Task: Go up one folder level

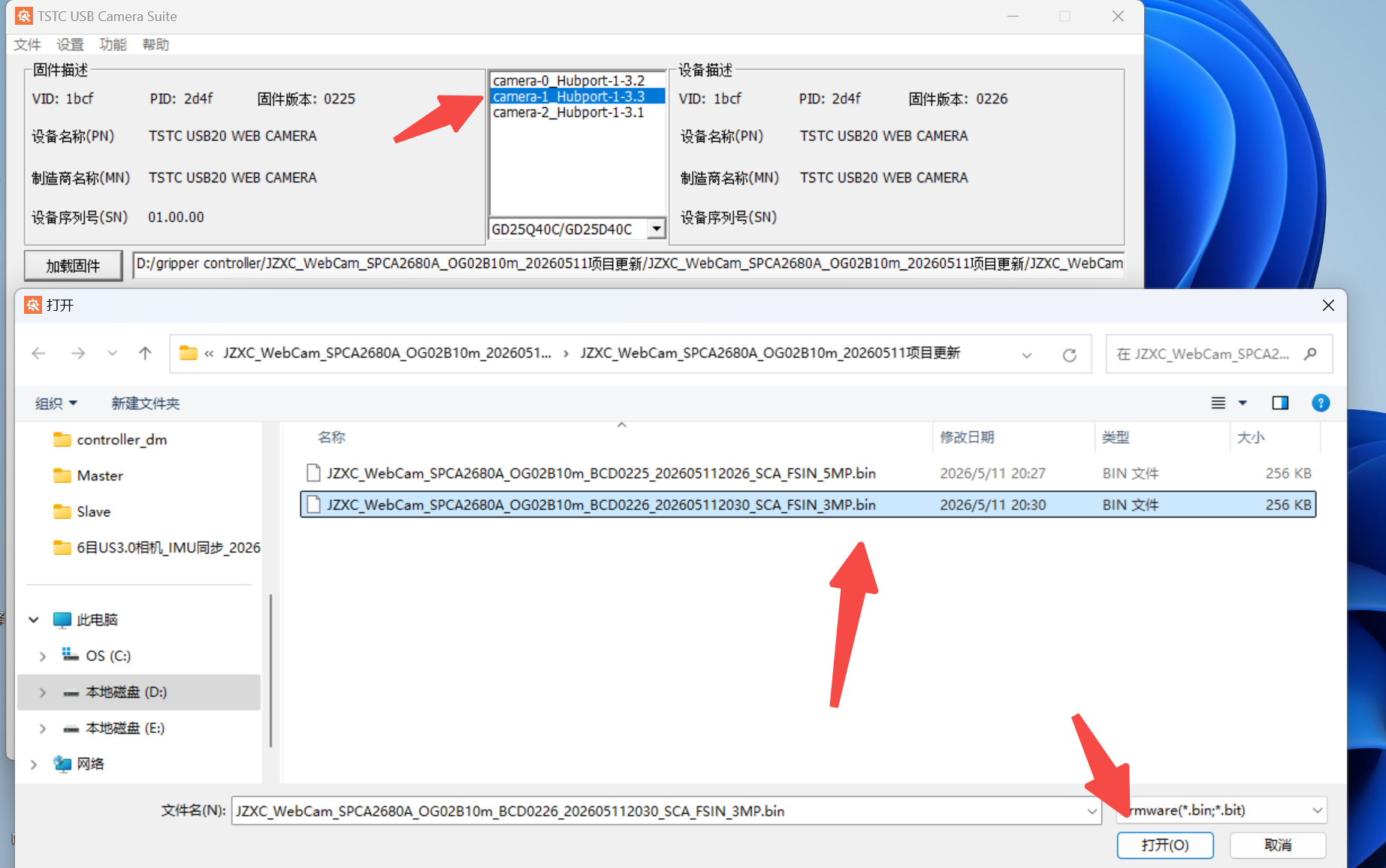Action: pos(145,354)
